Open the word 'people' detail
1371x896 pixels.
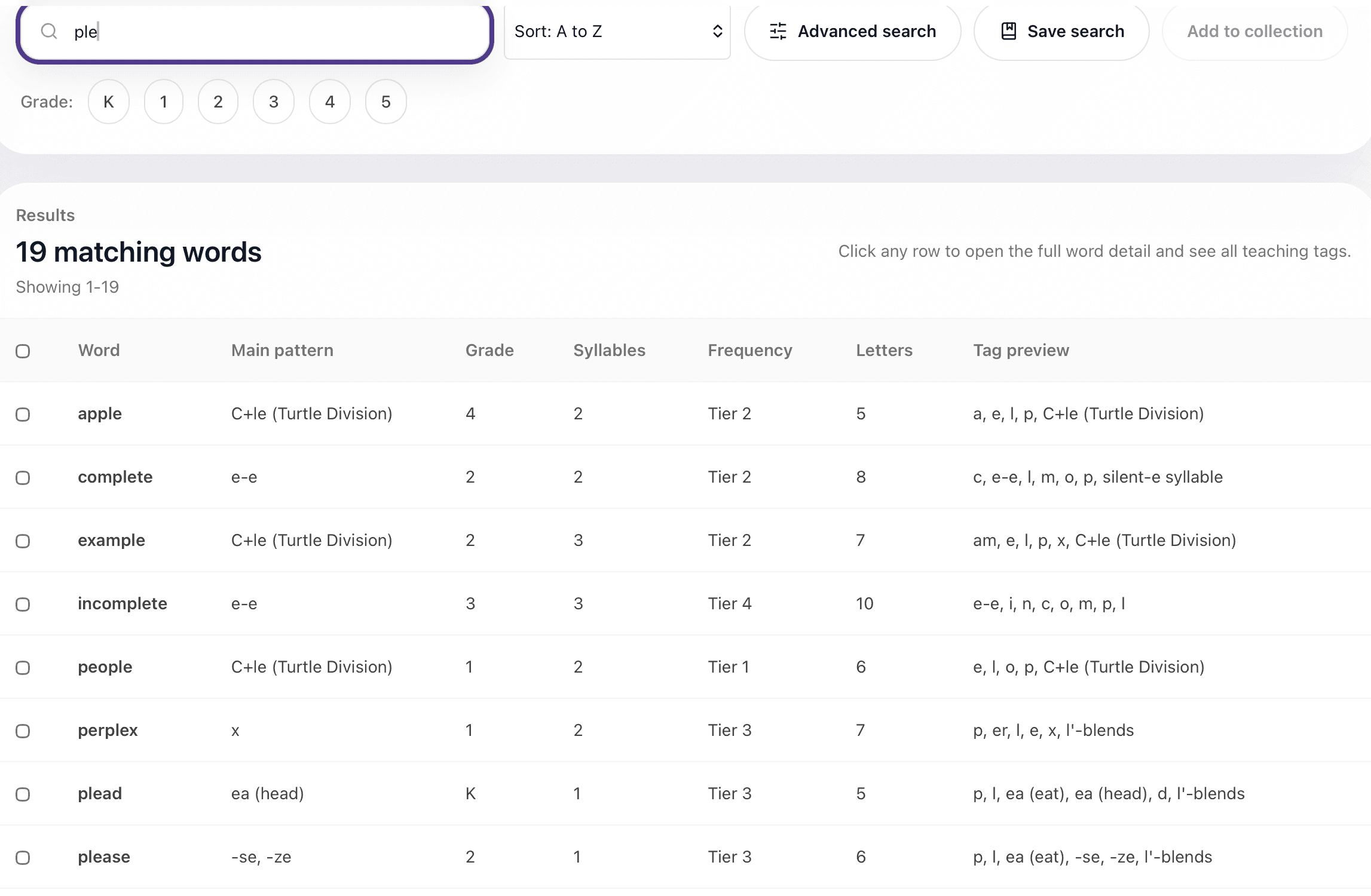[x=105, y=667]
